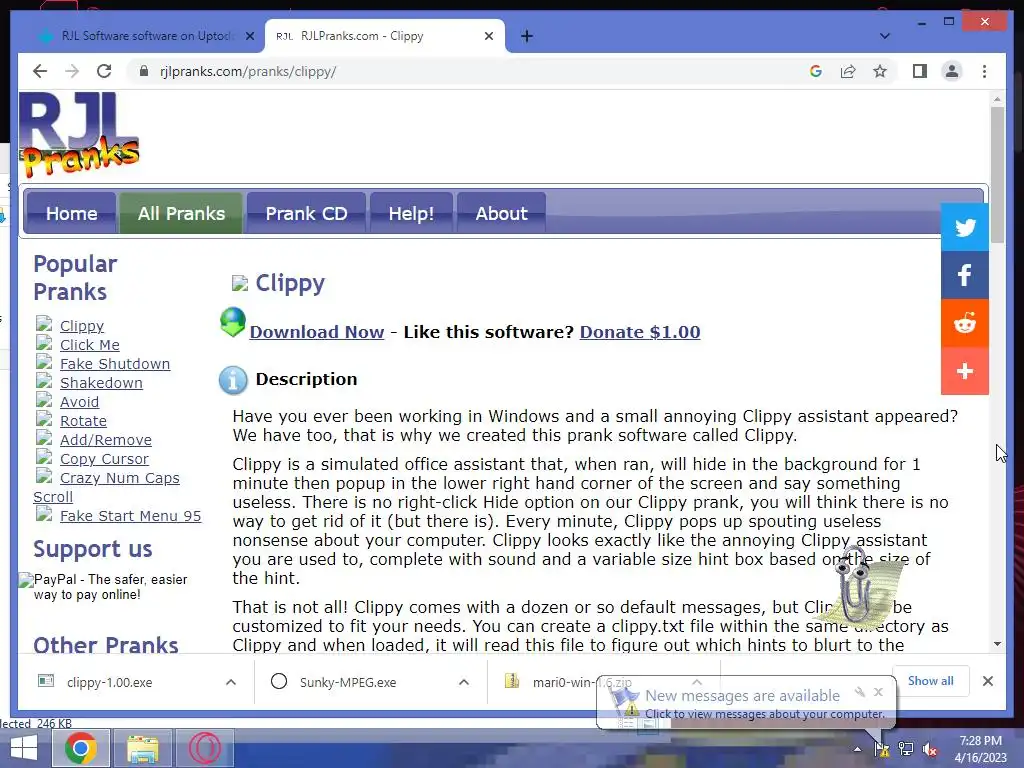Switch to RJL Software on Uptodown tab
The height and width of the screenshot is (768, 1024).
(x=140, y=36)
